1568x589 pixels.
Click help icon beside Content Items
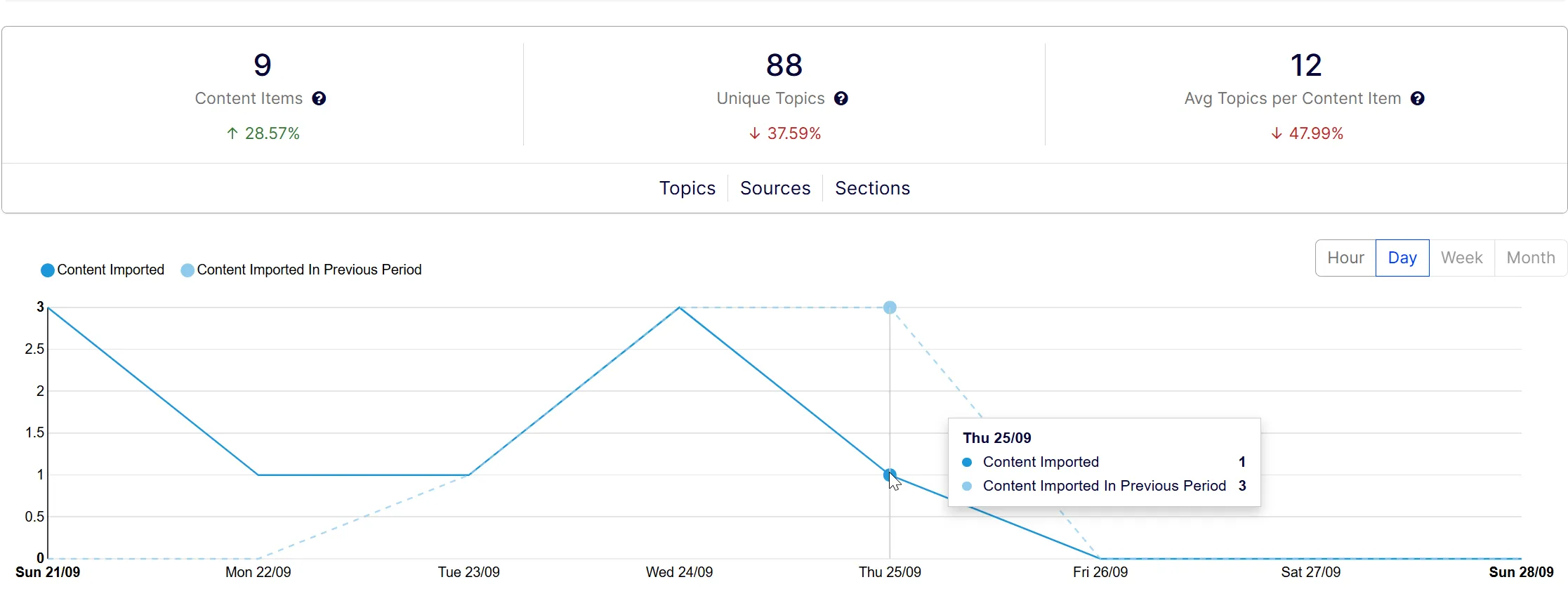point(319,99)
